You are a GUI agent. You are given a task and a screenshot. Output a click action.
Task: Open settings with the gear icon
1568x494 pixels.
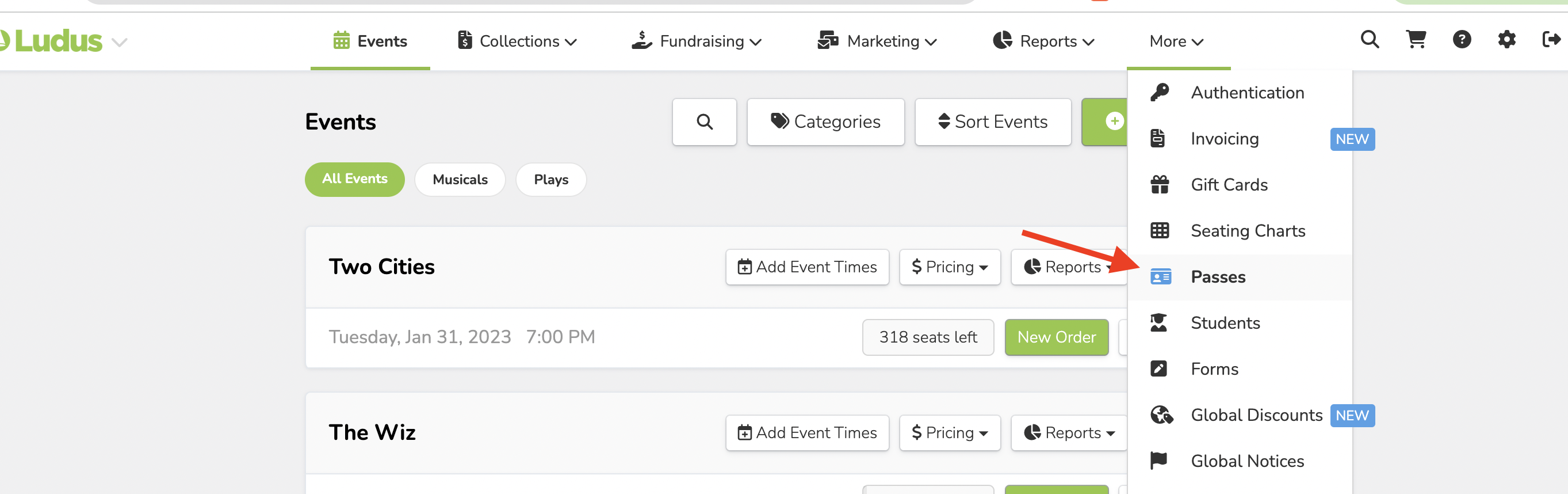[1506, 40]
